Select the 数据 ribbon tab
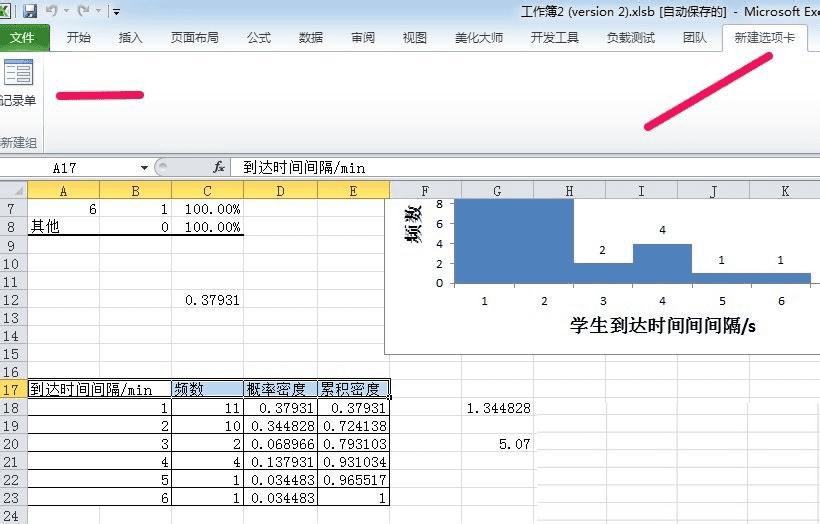 (311, 38)
